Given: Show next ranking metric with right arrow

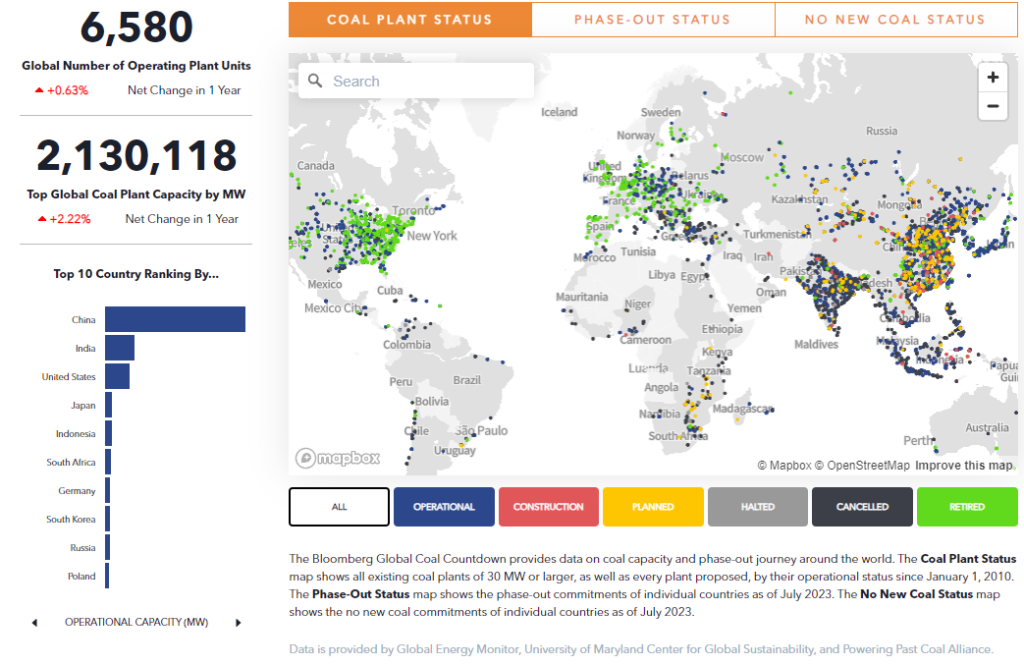Looking at the screenshot, I should 238,623.
